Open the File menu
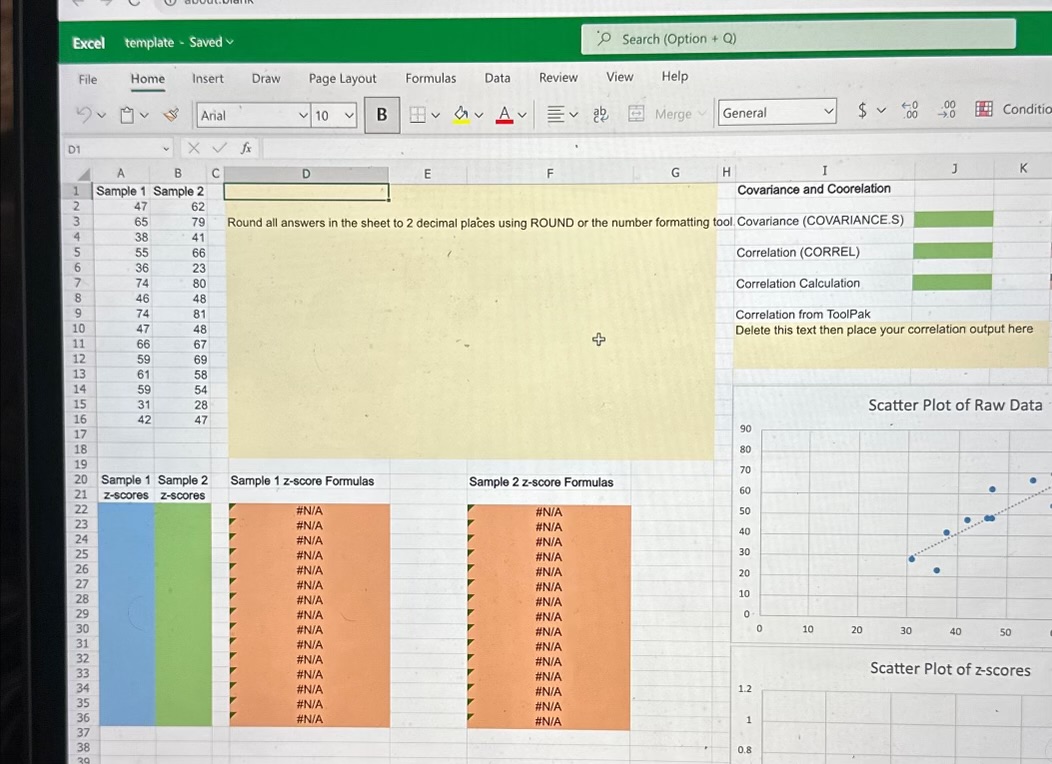Image resolution: width=1052 pixels, height=764 pixels. pyautogui.click(x=88, y=79)
